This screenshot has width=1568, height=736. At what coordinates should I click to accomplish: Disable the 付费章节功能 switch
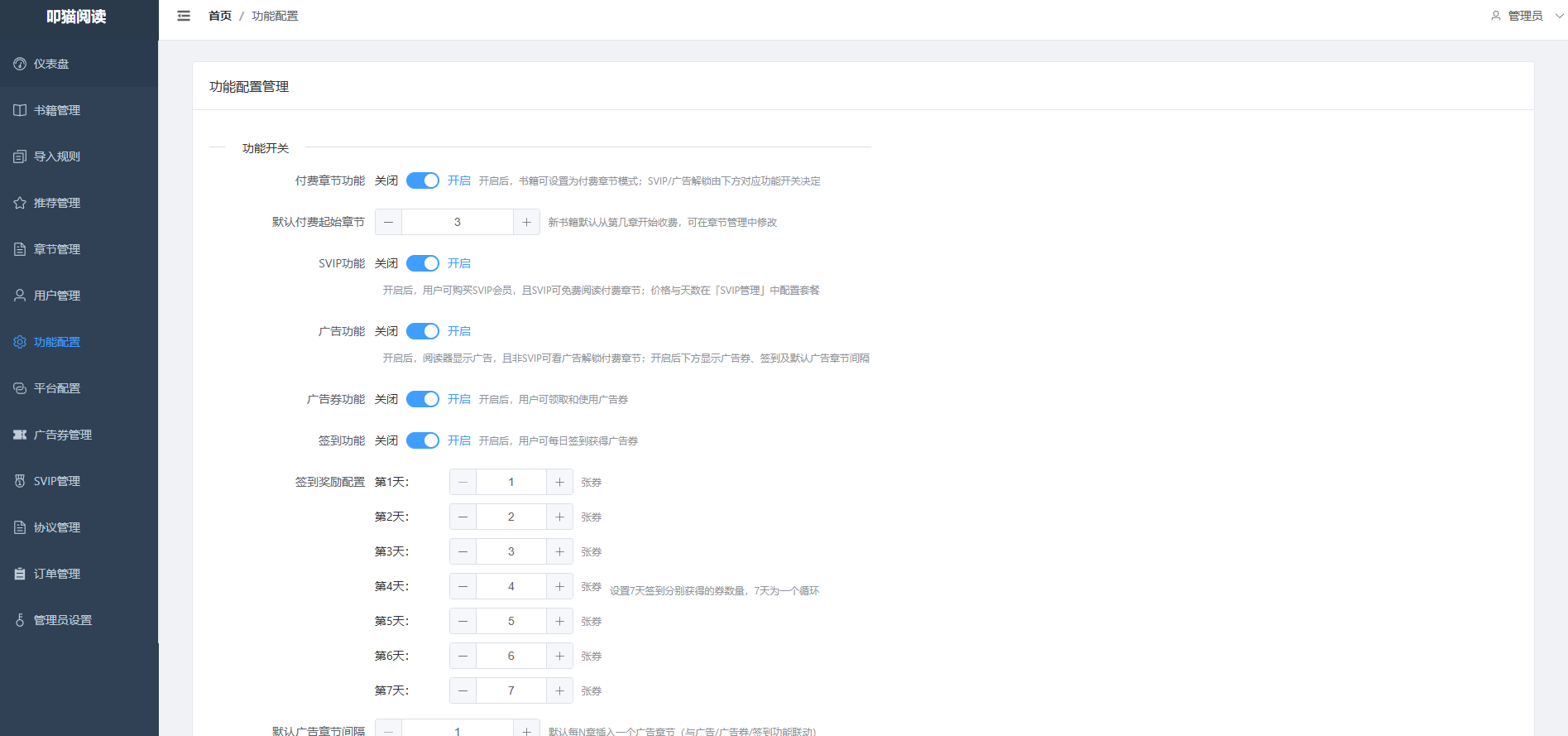tap(423, 180)
